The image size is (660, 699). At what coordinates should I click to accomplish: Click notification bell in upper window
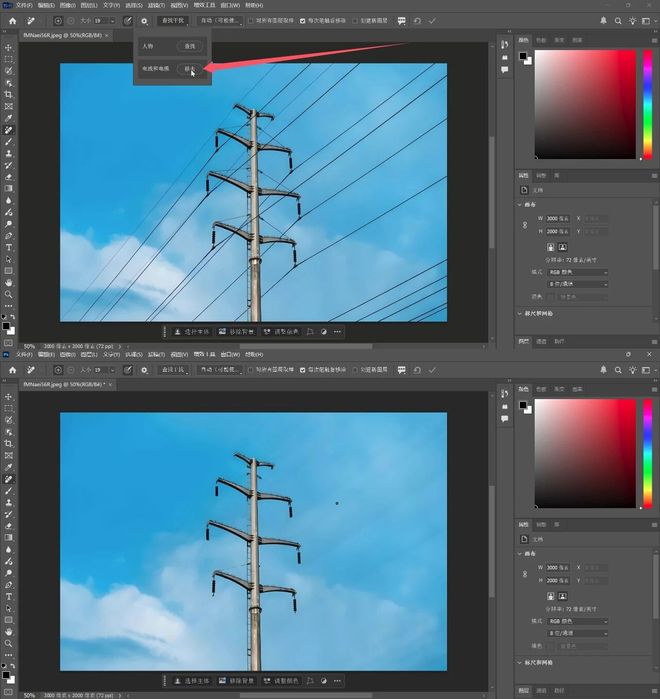pos(603,21)
